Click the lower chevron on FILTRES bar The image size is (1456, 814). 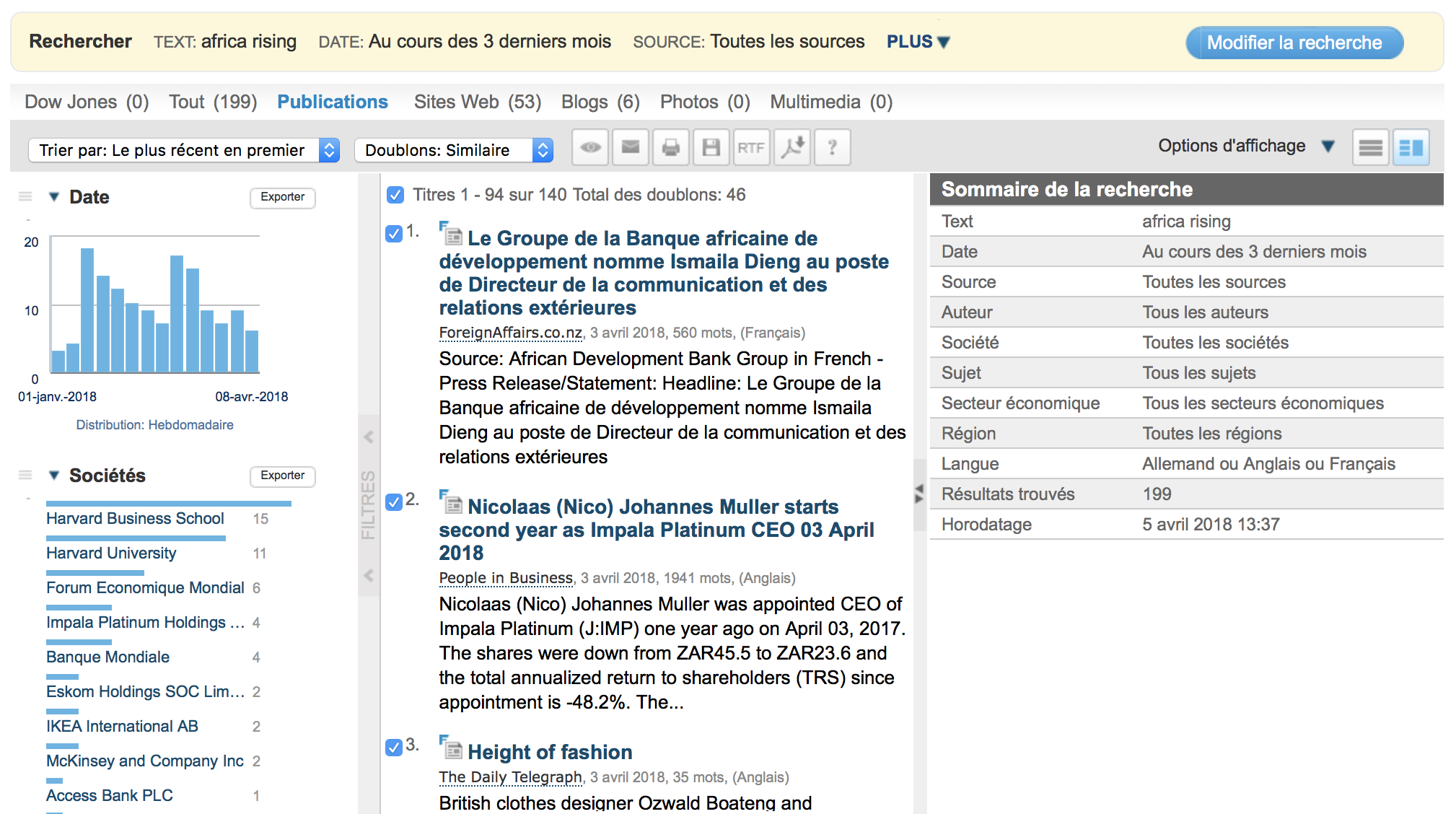click(369, 575)
